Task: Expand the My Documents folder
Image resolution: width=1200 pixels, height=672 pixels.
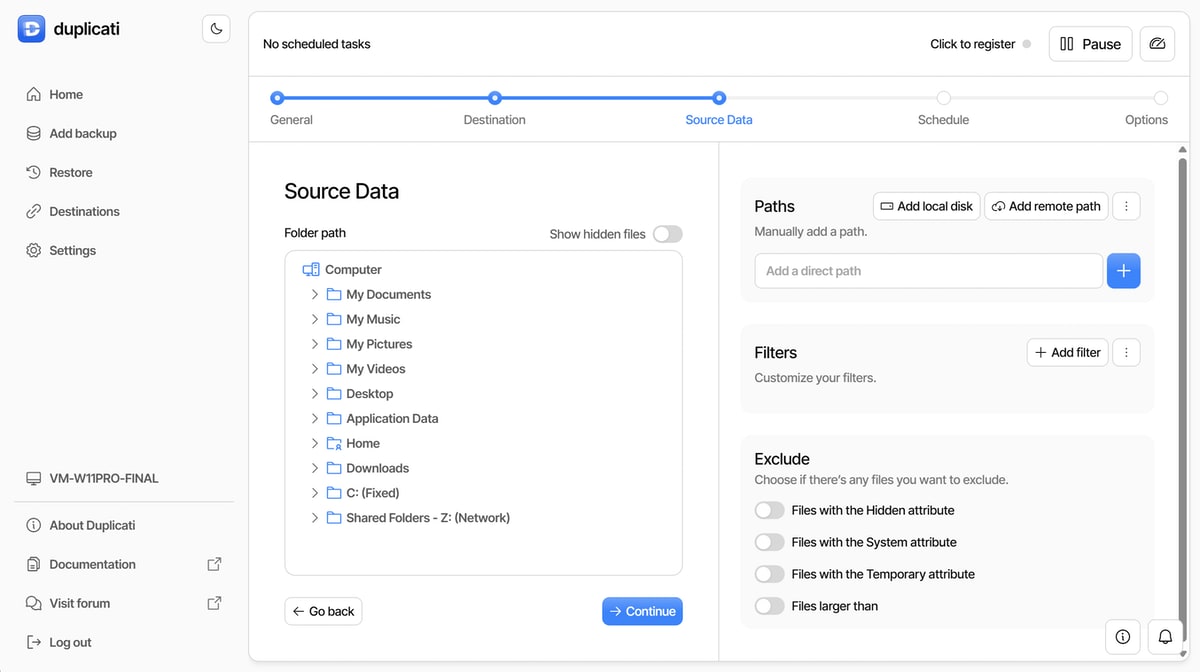Action: tap(314, 294)
